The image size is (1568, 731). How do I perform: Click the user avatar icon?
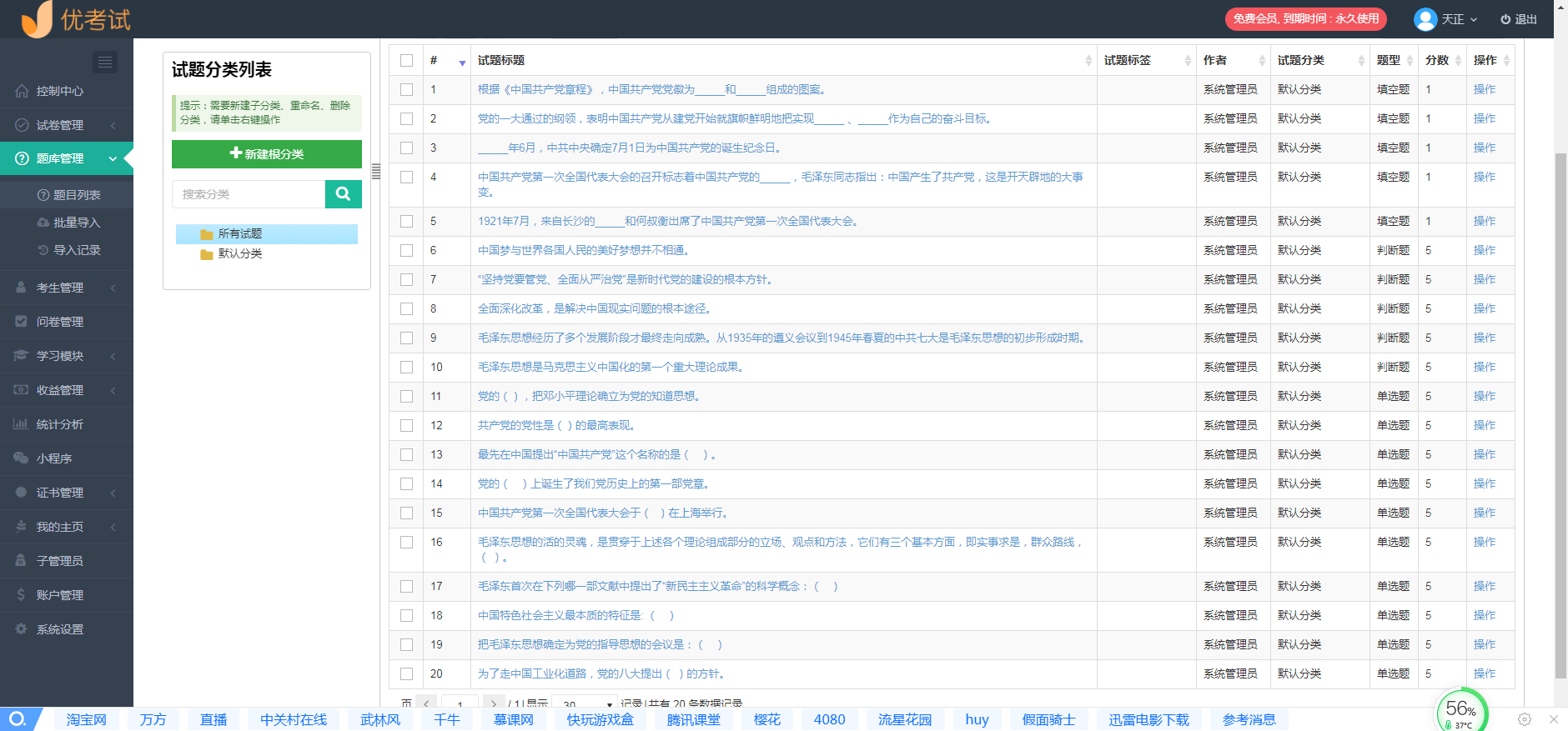click(x=1425, y=18)
